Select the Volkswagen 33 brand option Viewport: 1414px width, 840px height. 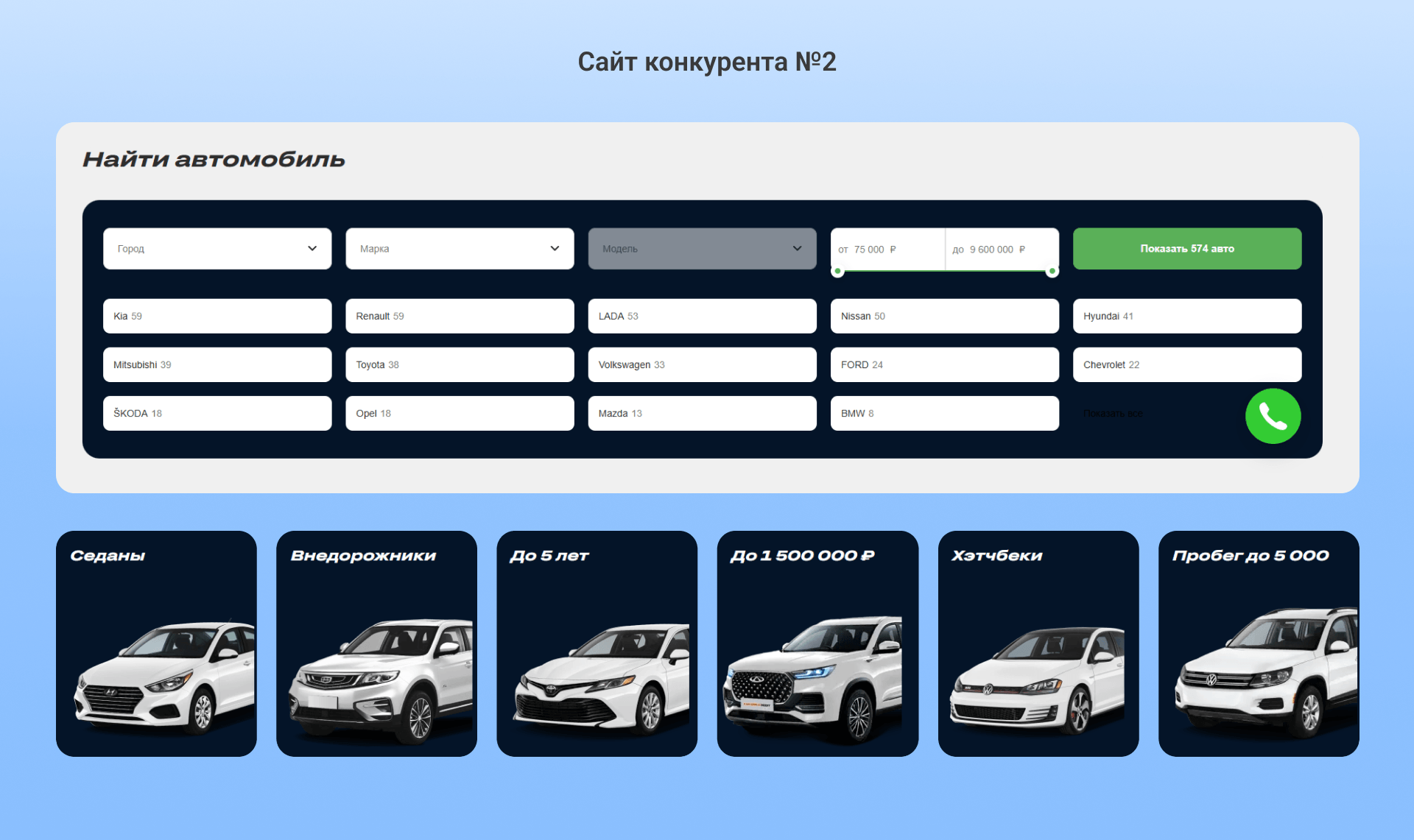coord(702,364)
